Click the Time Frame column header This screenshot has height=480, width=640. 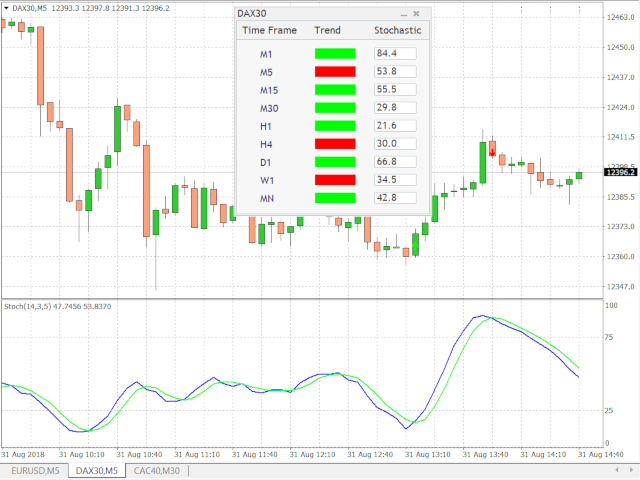coord(269,30)
